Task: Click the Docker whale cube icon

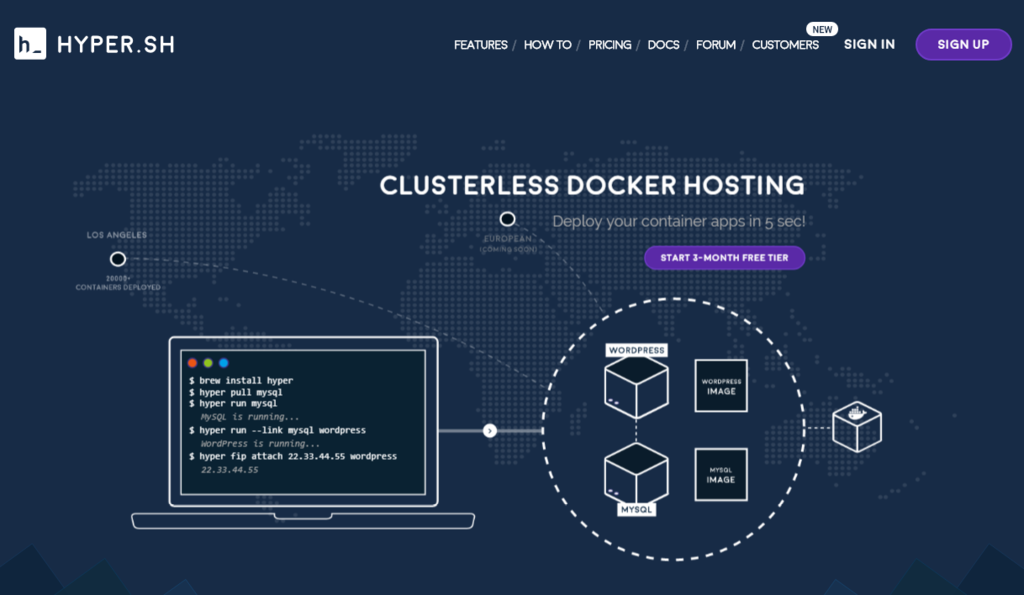Action: tap(857, 426)
